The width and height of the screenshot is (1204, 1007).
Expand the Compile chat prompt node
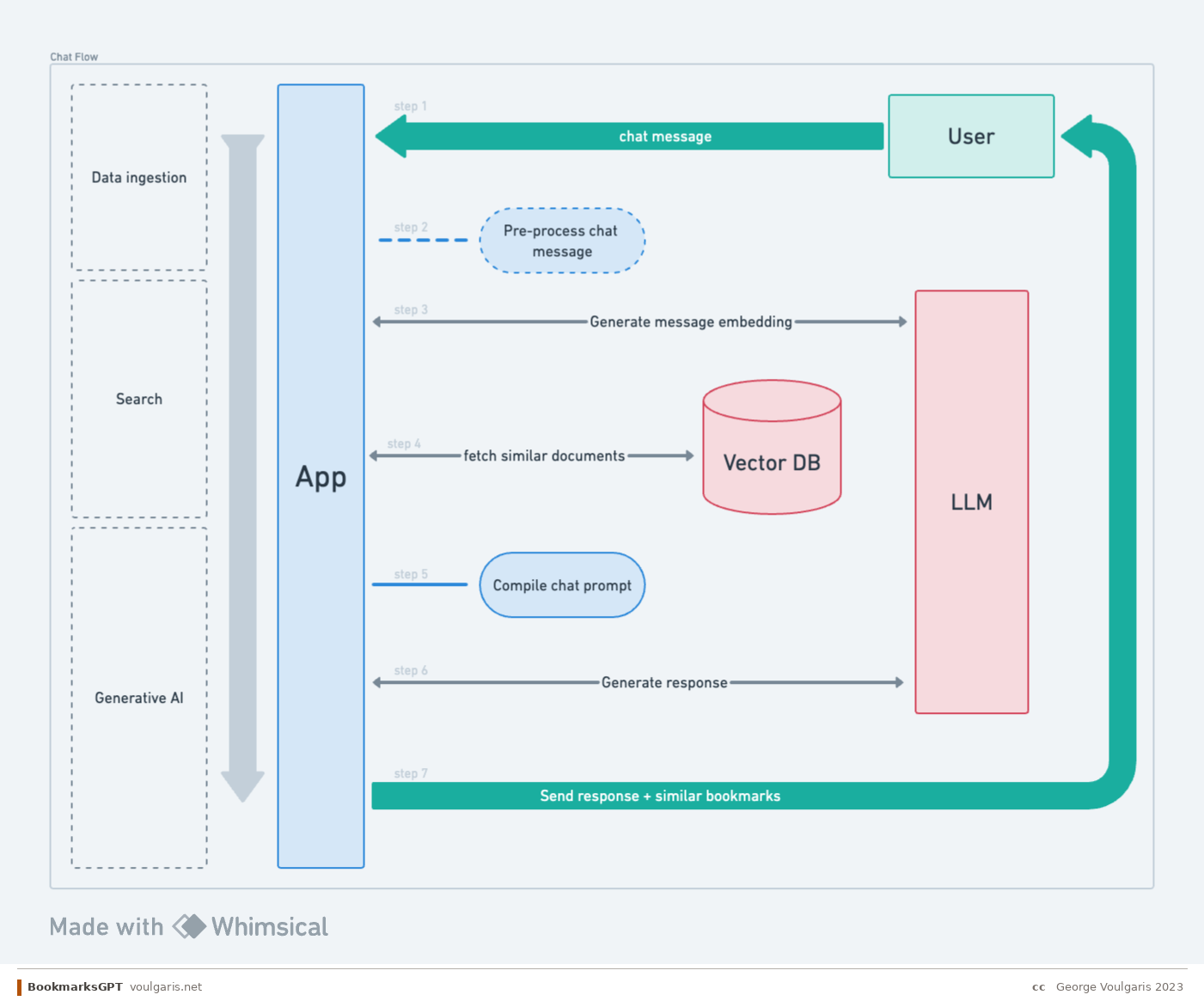[561, 585]
